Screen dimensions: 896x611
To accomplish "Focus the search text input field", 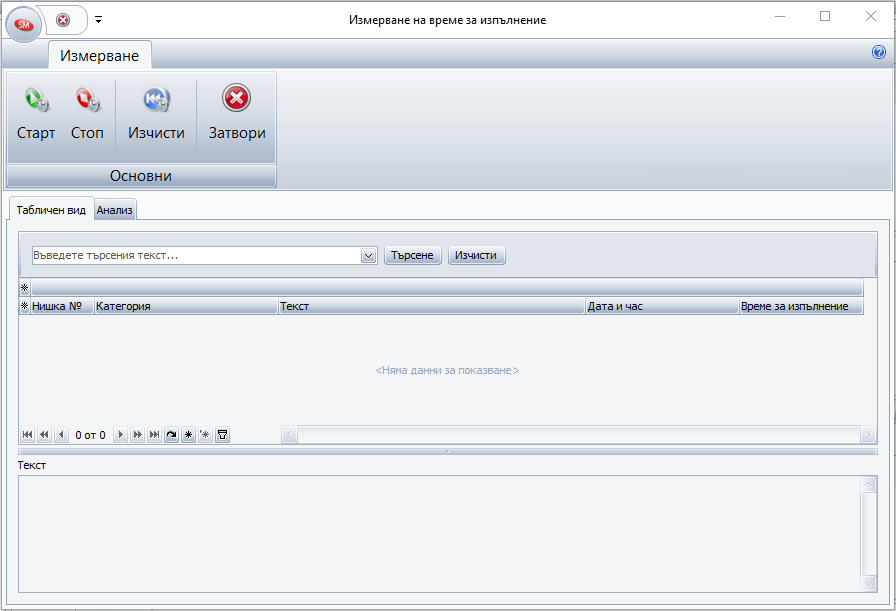I will (x=197, y=255).
